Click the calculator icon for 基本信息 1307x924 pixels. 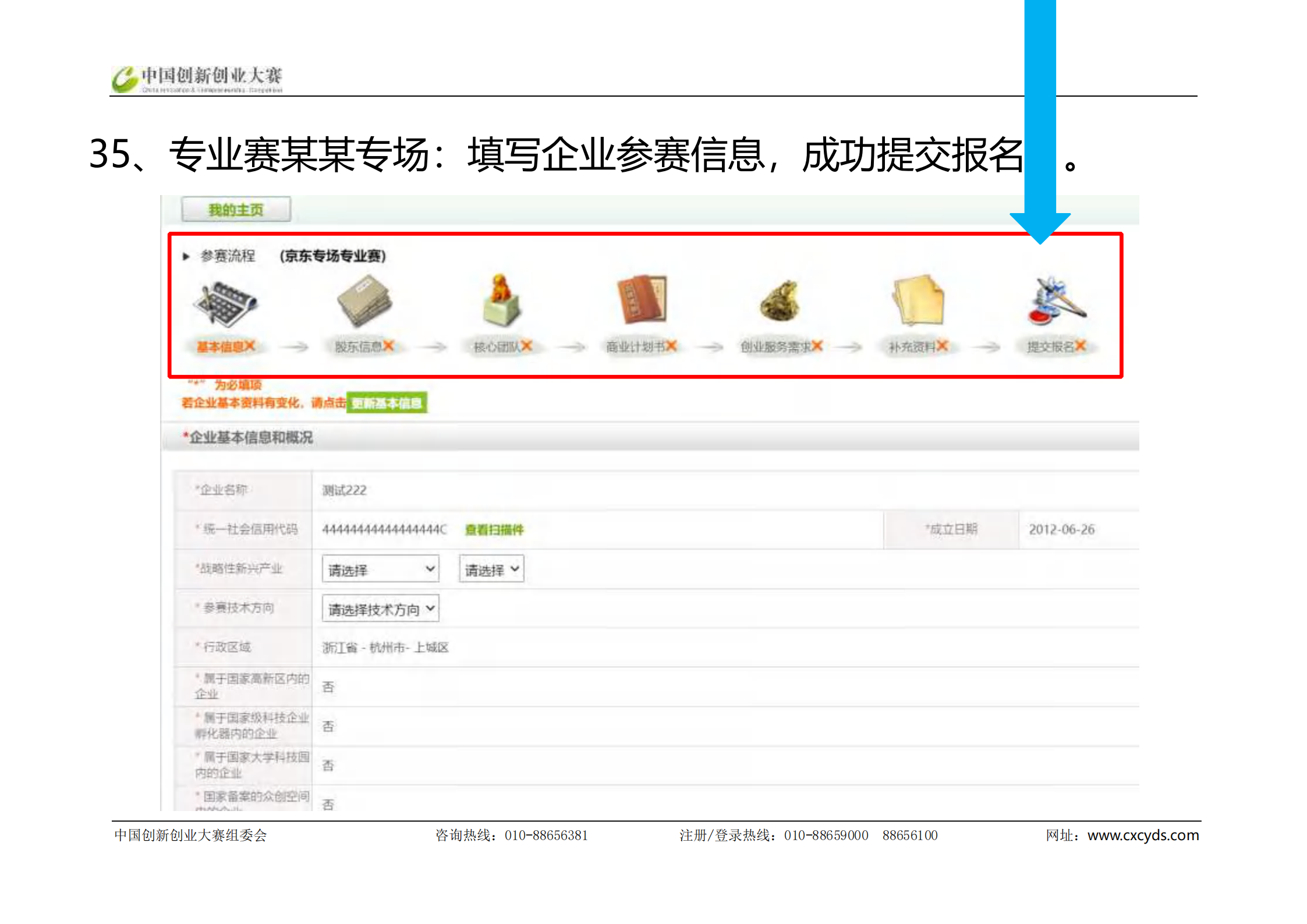225,303
